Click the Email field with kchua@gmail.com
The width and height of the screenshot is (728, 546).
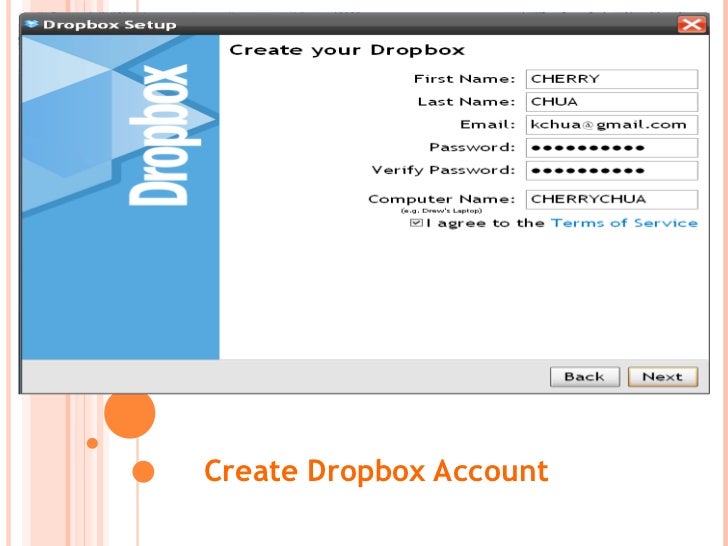(x=611, y=124)
